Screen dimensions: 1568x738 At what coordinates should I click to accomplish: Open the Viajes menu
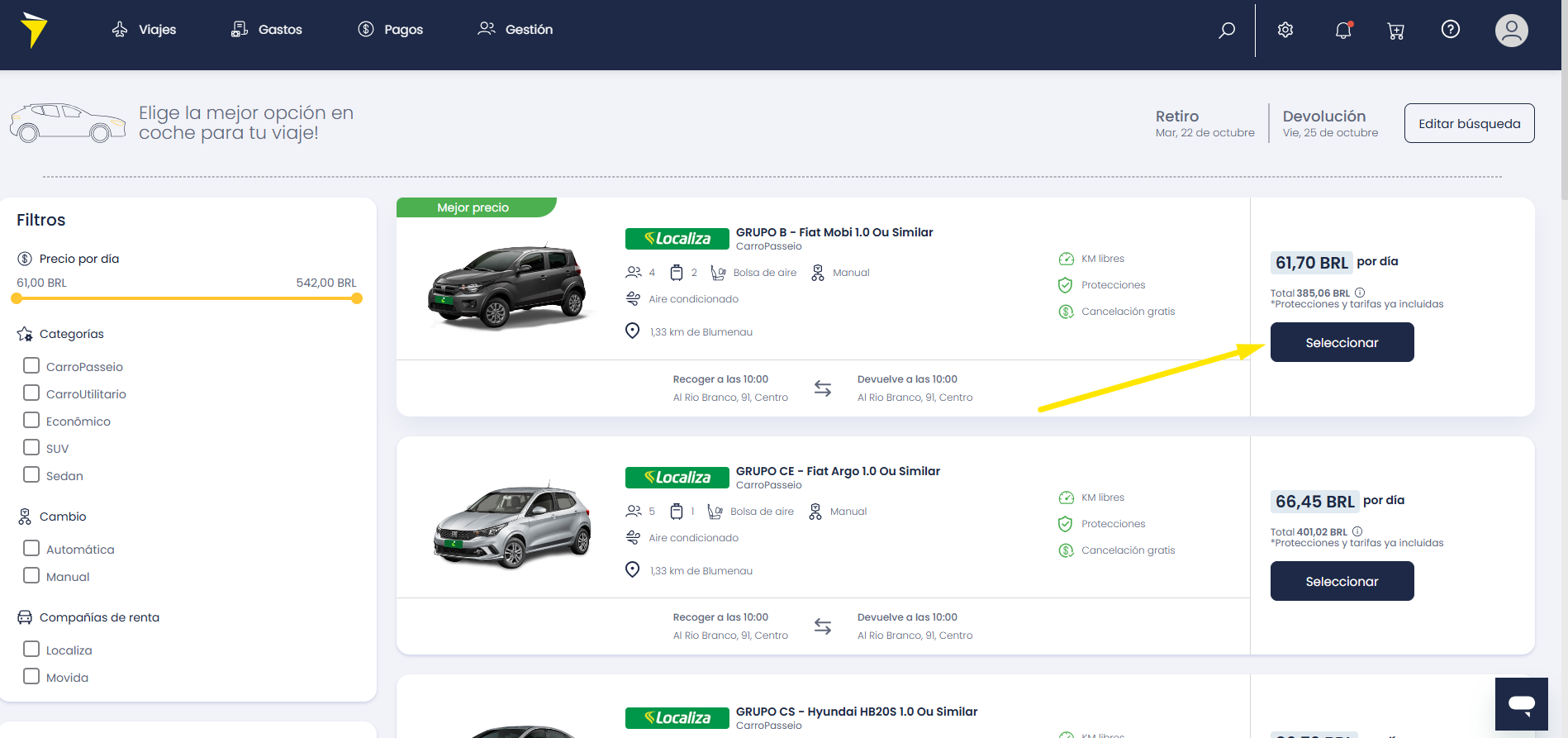click(x=144, y=30)
